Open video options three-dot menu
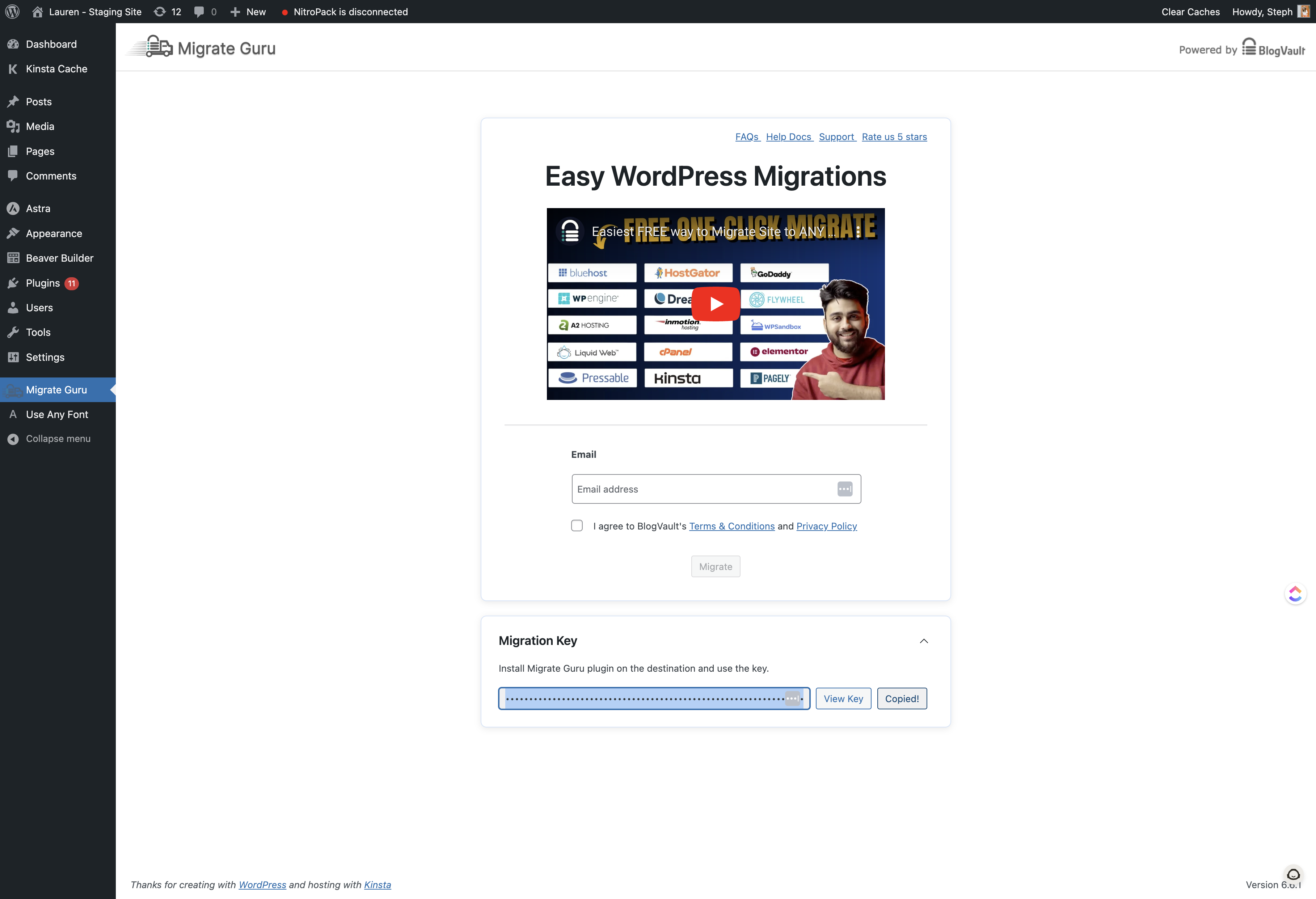The image size is (1316, 899). (x=858, y=232)
